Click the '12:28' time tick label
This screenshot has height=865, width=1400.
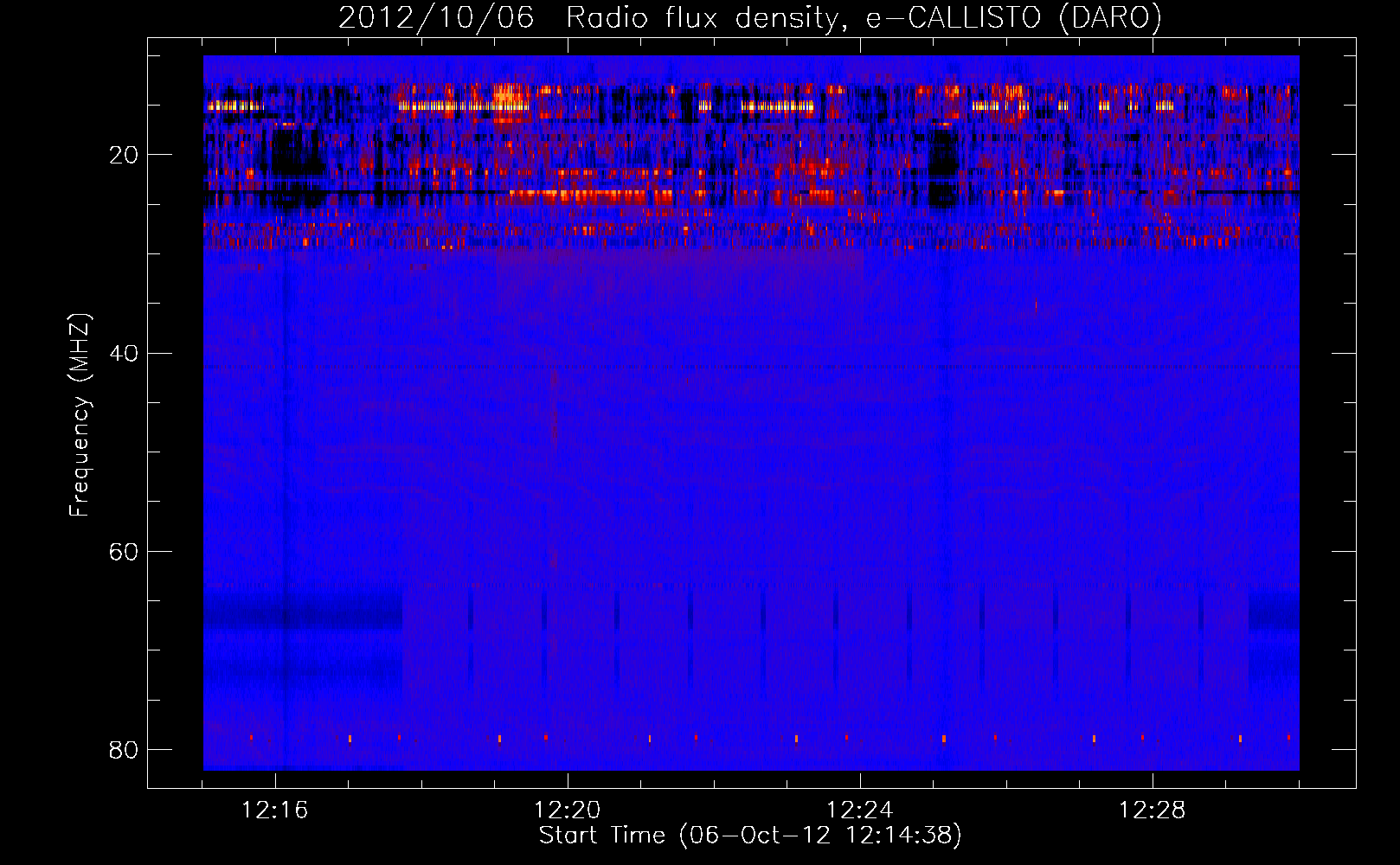coord(1152,811)
